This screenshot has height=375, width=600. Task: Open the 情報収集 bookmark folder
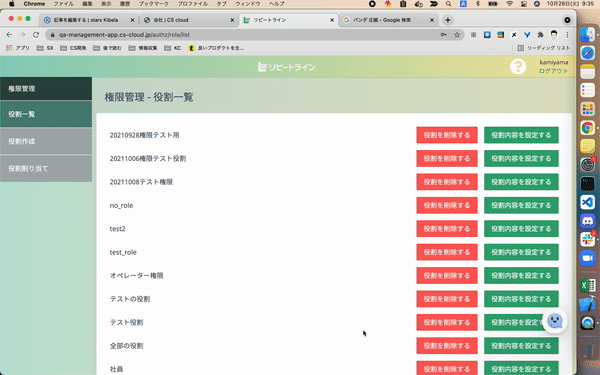143,48
